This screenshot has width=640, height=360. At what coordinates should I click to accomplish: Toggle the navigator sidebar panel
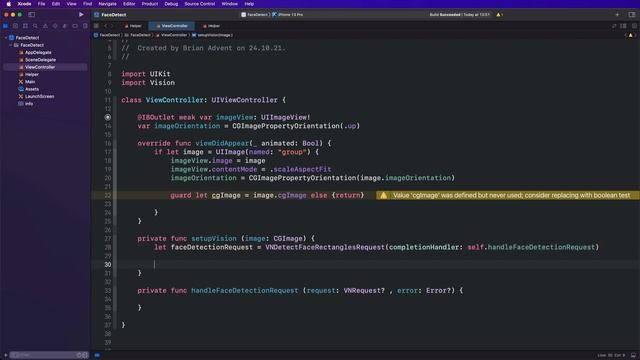point(31,15)
